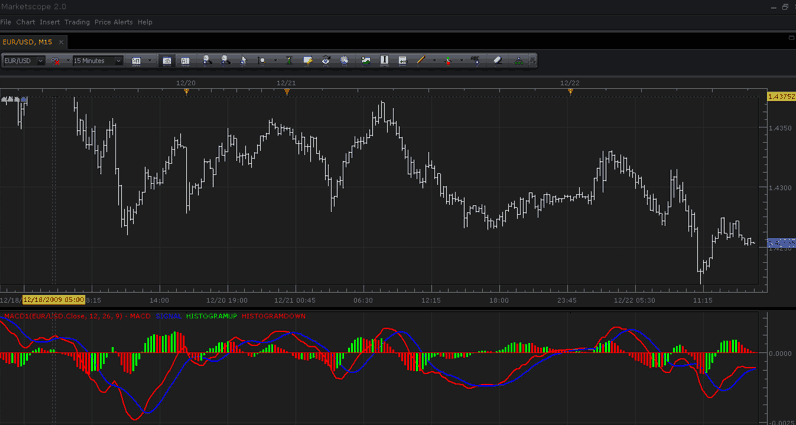The width and height of the screenshot is (796, 425).
Task: Click the 12/22 05:30 time axis label
Action: (635, 301)
